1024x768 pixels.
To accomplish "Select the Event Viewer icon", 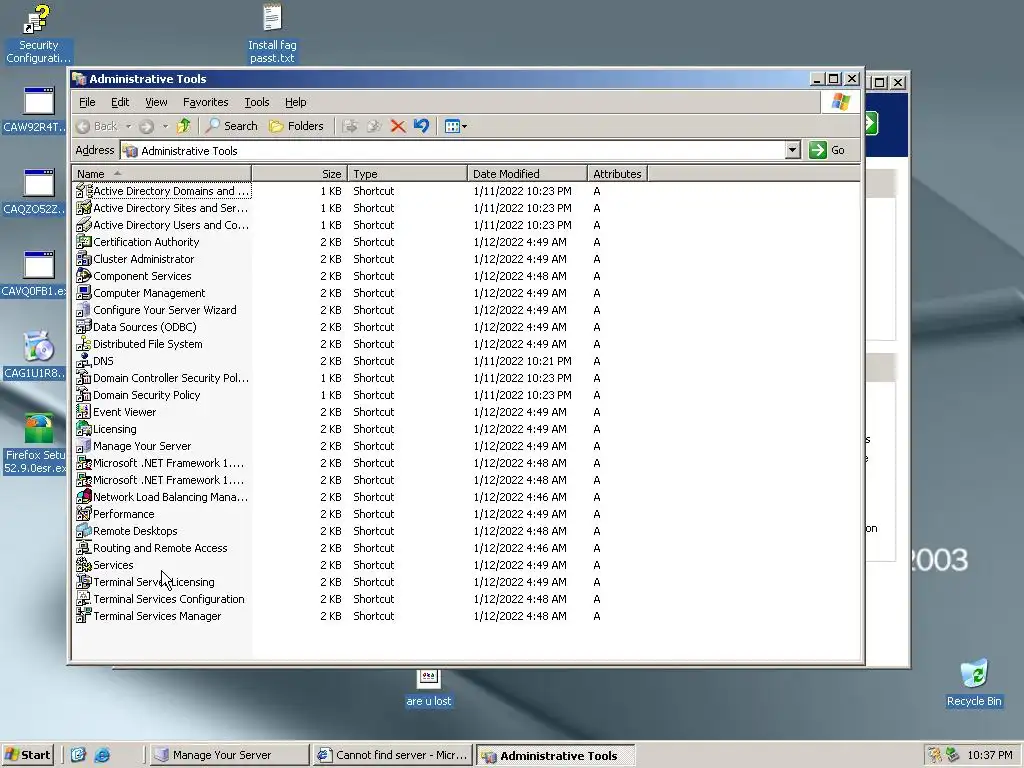I will pos(84,411).
